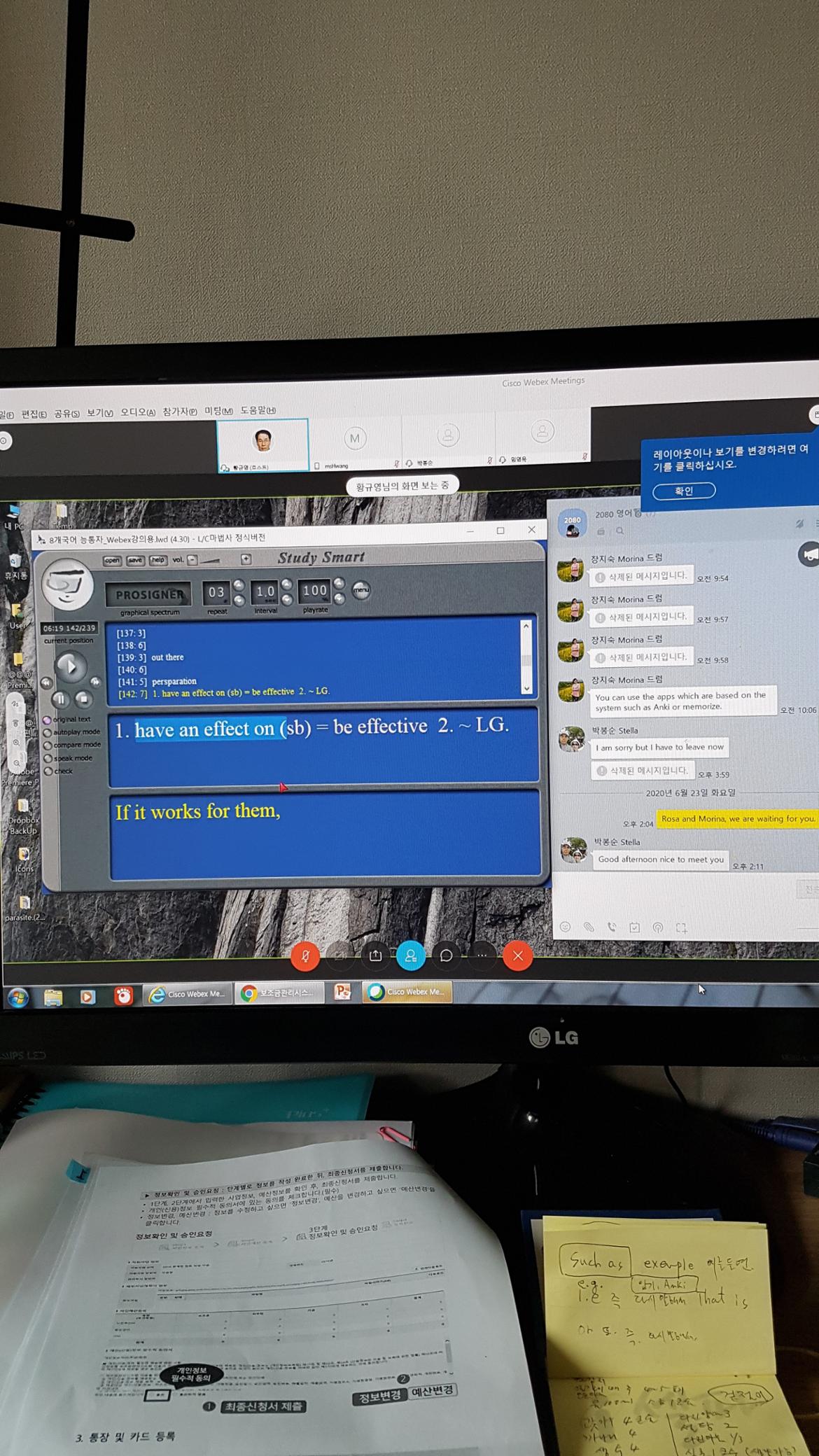819x1456 pixels.
Task: Select the autoplay mode radio button
Action: [x=48, y=732]
